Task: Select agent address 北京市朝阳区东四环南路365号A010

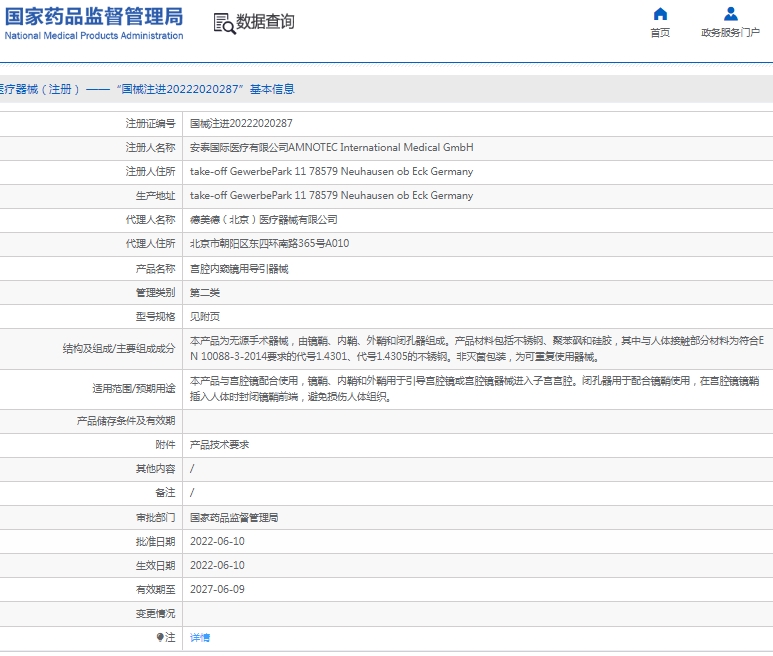Action: [269, 243]
